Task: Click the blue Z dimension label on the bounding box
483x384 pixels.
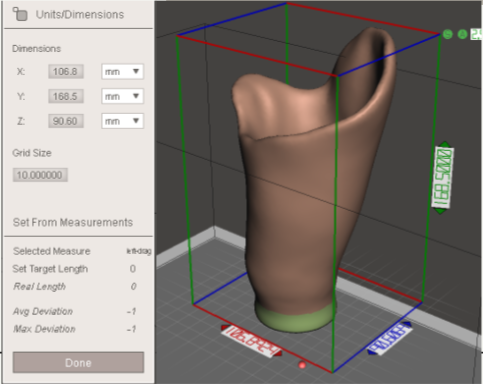Action: [389, 339]
